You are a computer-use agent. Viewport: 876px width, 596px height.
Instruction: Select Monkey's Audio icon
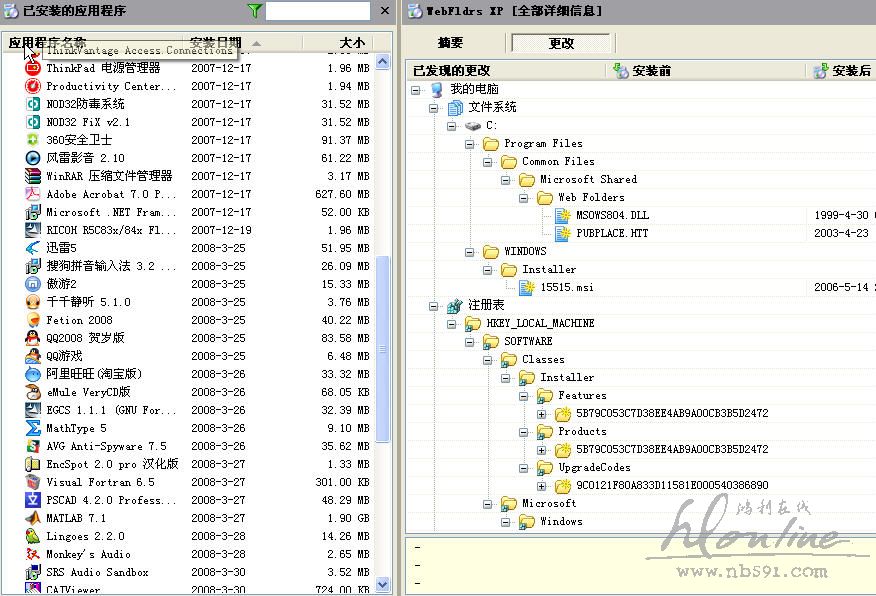pyautogui.click(x=33, y=554)
